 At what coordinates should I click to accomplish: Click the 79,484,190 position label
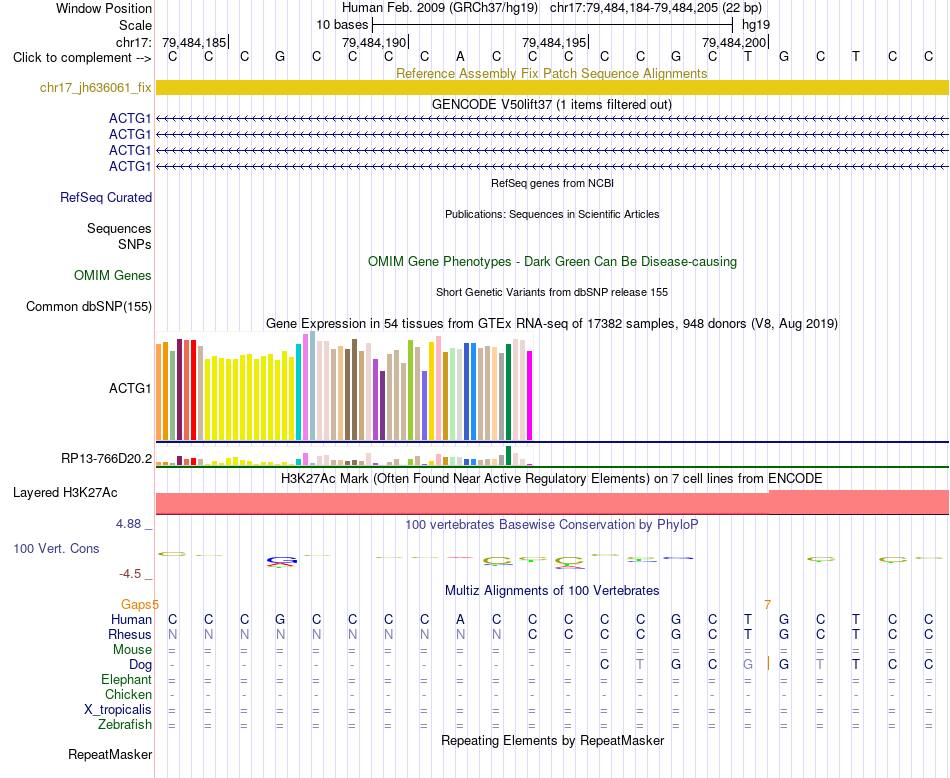[x=374, y=42]
